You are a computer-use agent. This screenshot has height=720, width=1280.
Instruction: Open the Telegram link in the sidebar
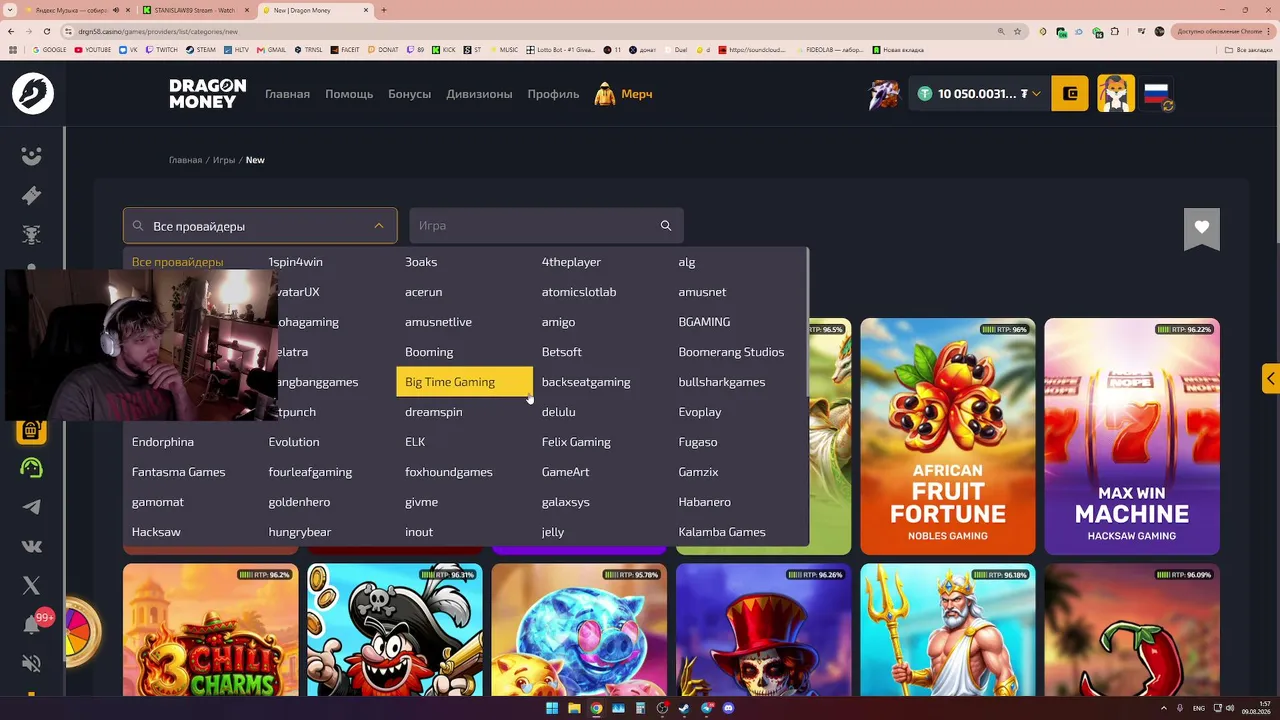32,507
